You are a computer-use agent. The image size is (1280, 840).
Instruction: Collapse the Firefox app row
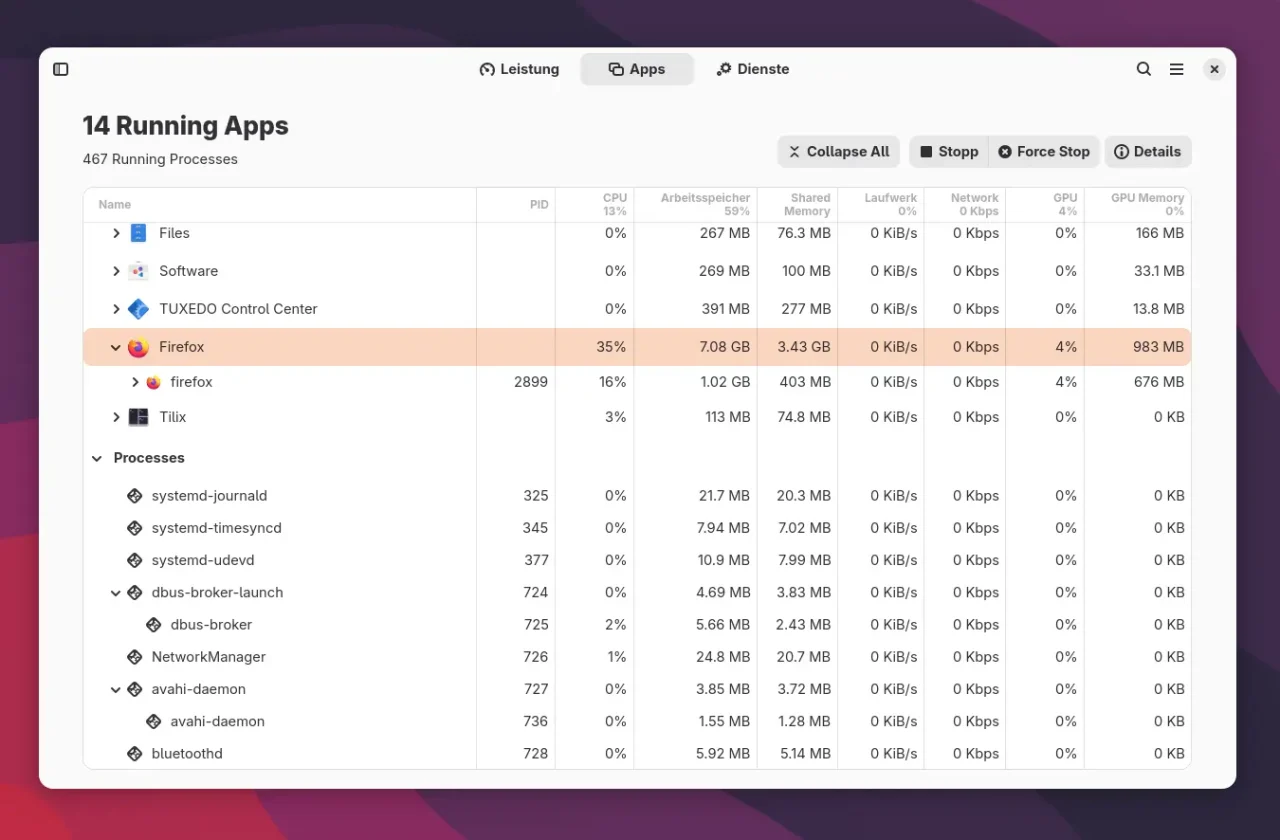(116, 347)
